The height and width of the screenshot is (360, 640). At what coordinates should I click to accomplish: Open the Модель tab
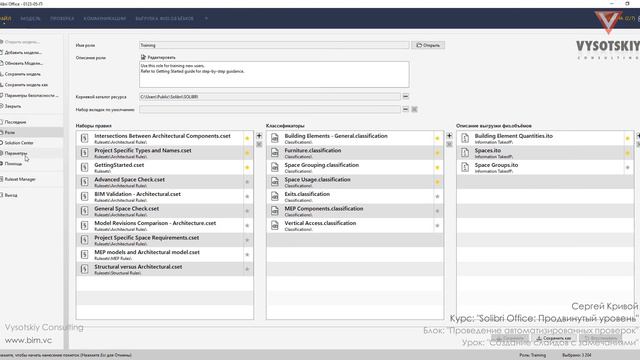point(30,18)
